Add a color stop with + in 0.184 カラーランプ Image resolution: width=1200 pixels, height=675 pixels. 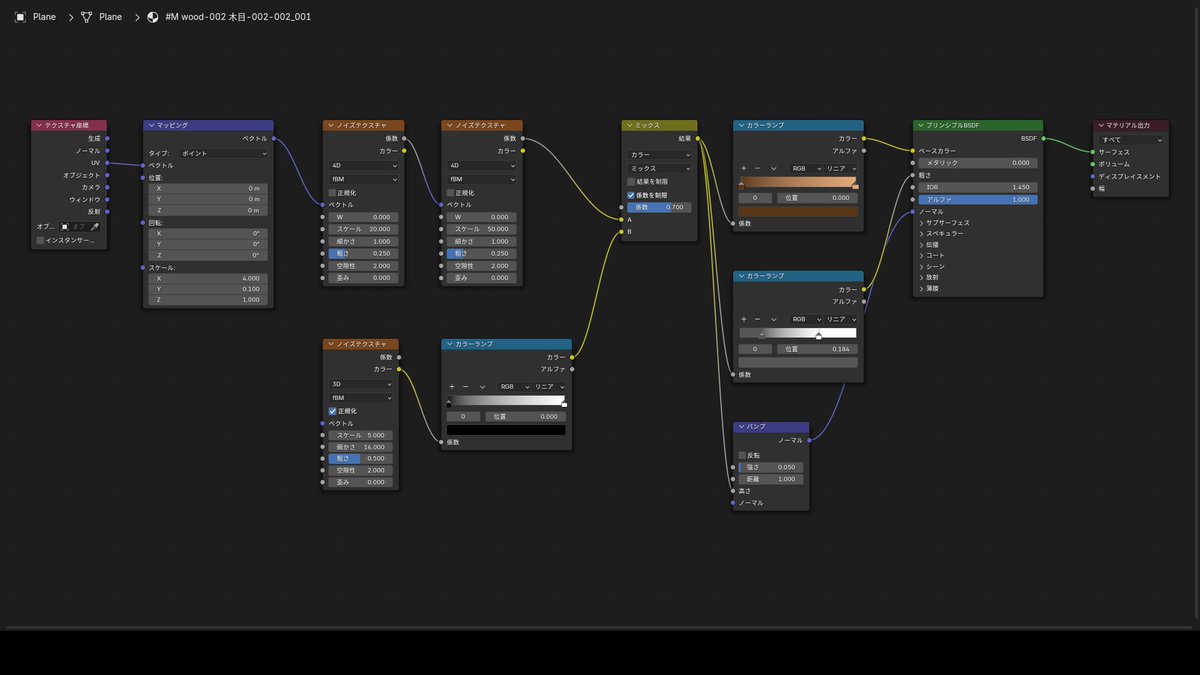point(743,319)
